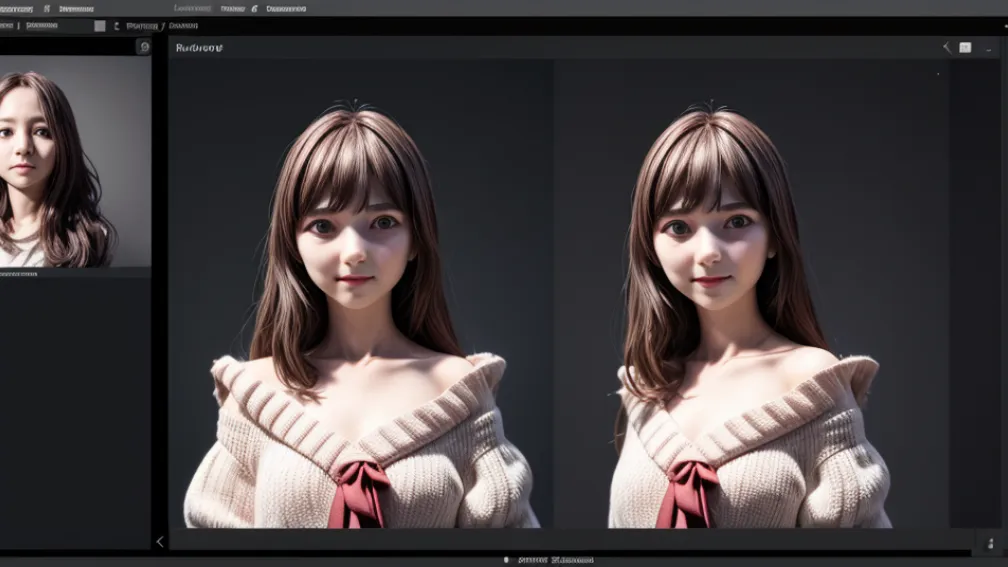
Task: Open the viewer panel title label
Action: [199, 48]
